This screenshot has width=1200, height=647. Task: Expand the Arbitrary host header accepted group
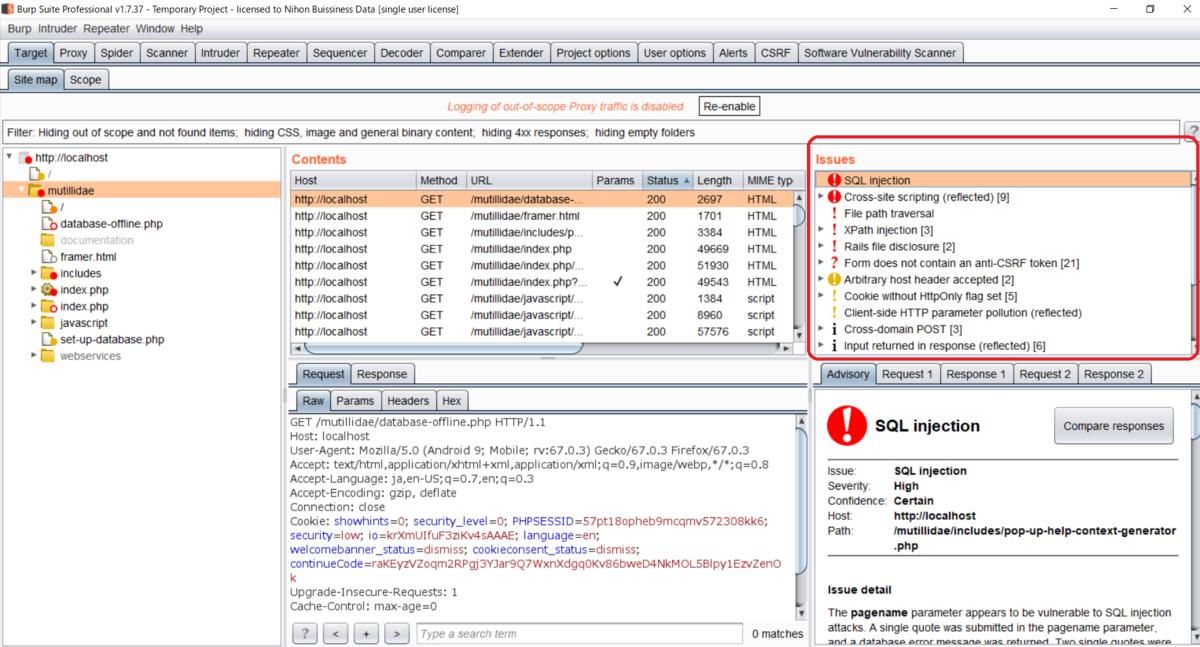coord(821,280)
